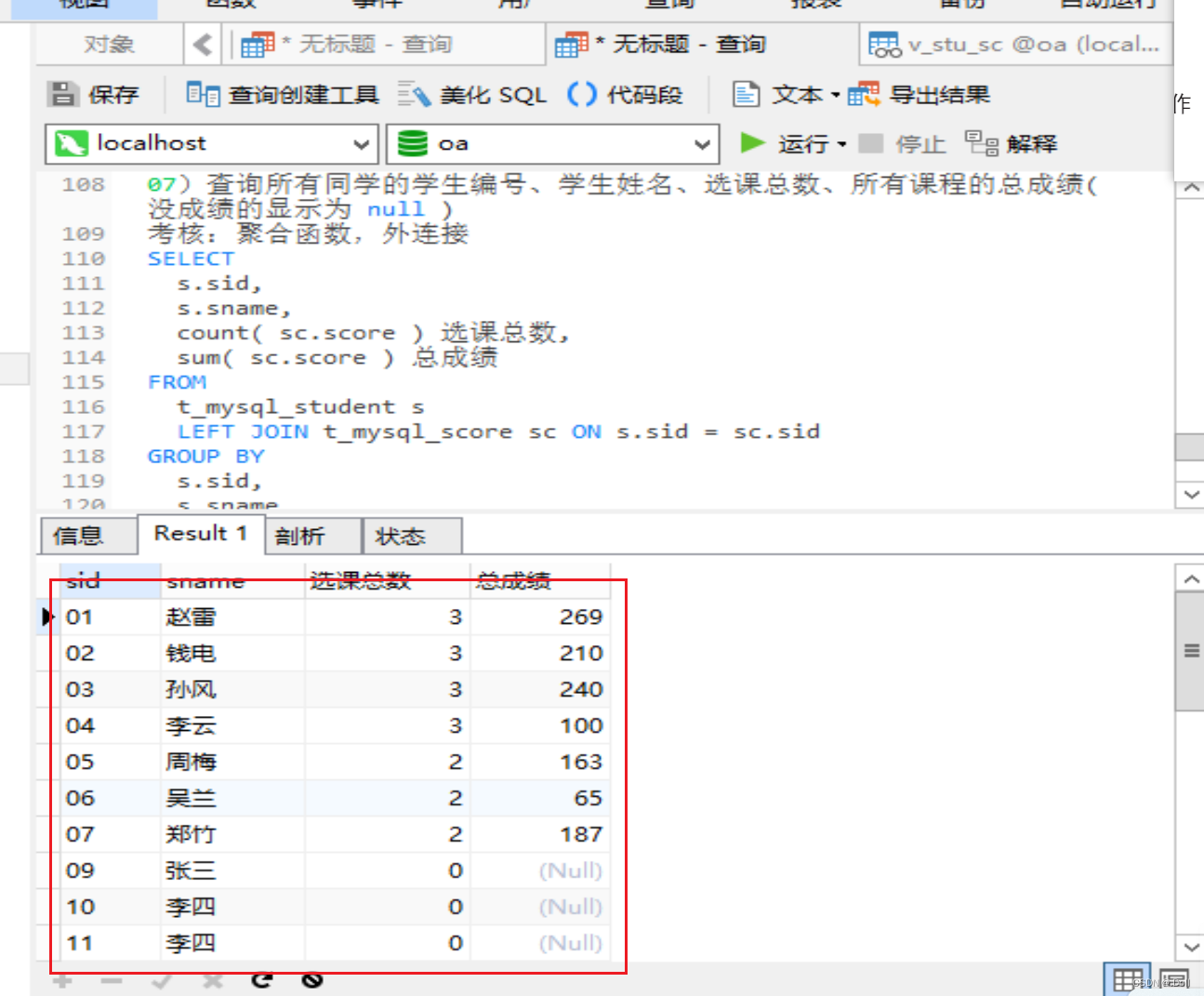Click the 总成绩 column header
The image size is (1204, 996).
[540, 581]
